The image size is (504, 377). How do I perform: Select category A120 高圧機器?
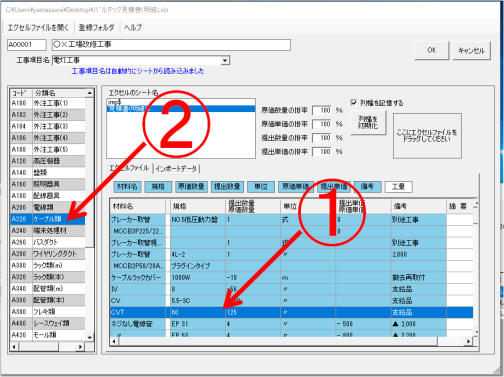[48, 161]
